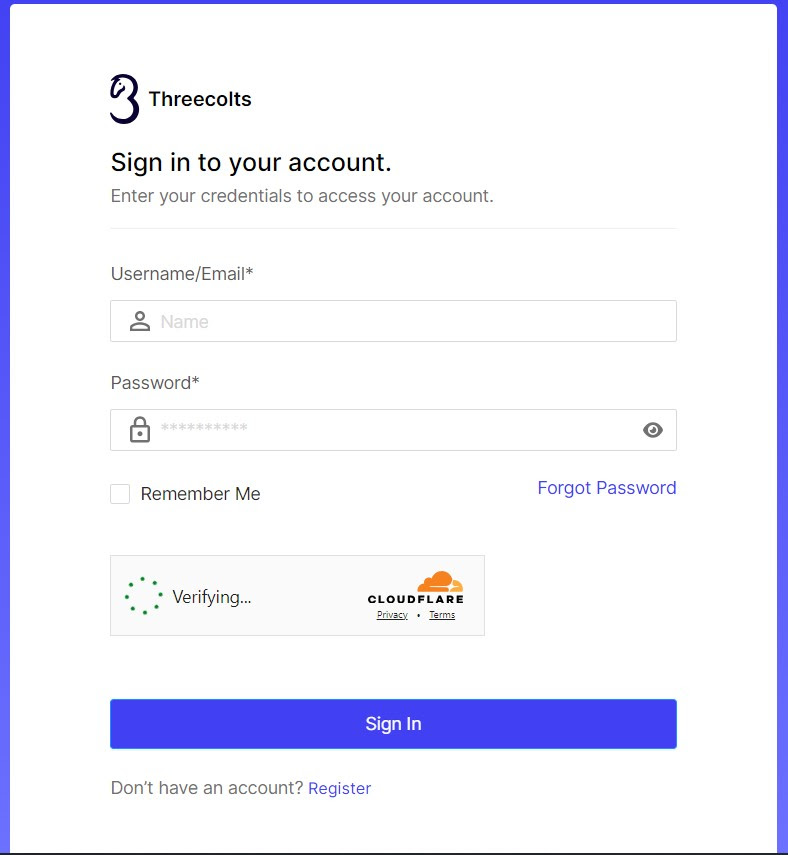Click the user silhouette icon in username field
This screenshot has height=855, width=788.
(140, 321)
